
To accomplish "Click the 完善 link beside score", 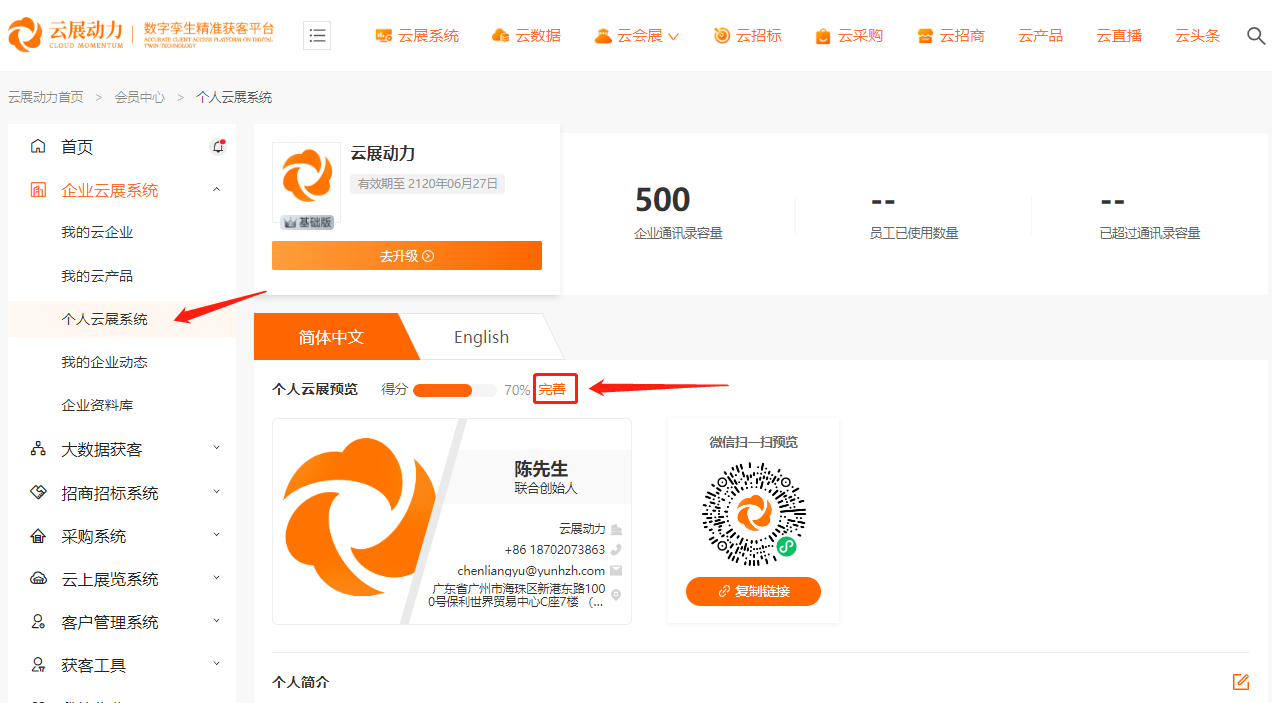I will (x=552, y=389).
